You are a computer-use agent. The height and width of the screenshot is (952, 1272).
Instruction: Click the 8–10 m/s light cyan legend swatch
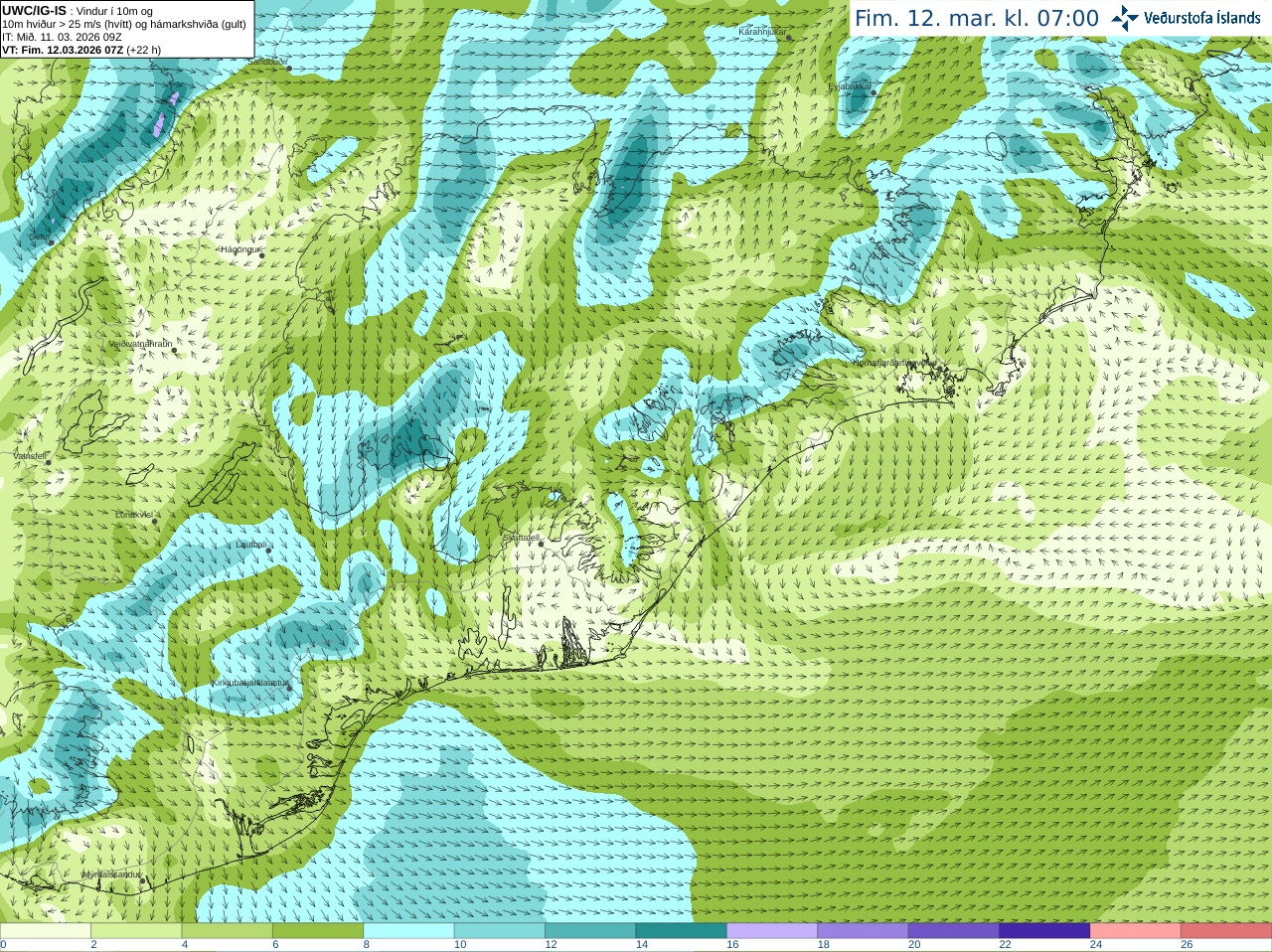(x=409, y=931)
